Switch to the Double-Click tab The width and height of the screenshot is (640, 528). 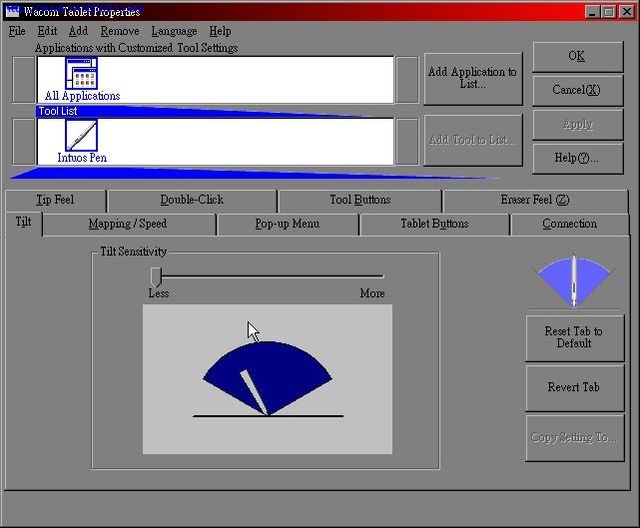coord(192,200)
